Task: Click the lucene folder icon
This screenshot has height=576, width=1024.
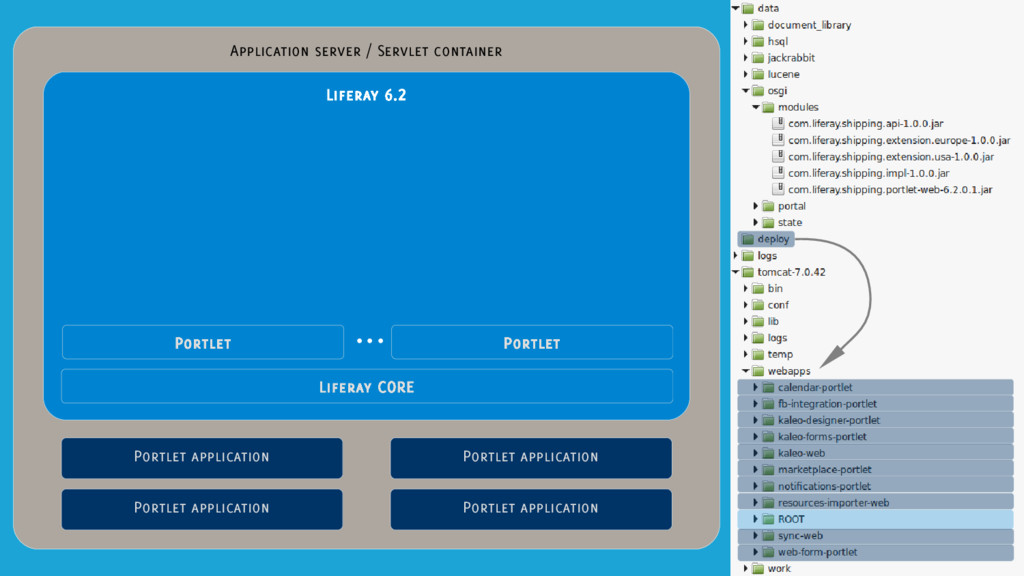Action: pyautogui.click(x=758, y=74)
